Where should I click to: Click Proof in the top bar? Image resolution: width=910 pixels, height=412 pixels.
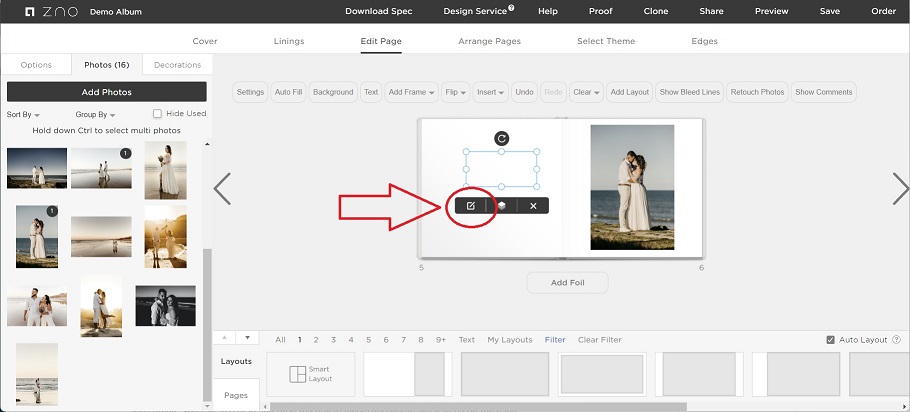tap(601, 11)
